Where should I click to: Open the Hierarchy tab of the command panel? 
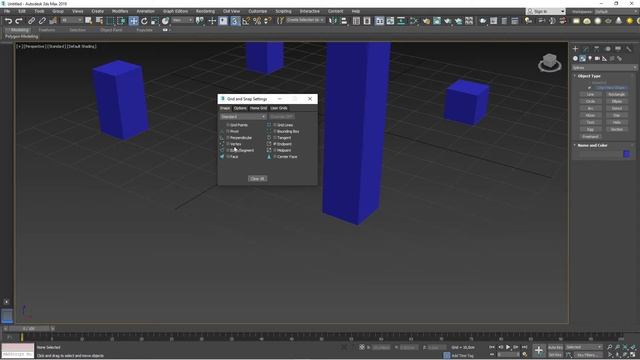597,49
